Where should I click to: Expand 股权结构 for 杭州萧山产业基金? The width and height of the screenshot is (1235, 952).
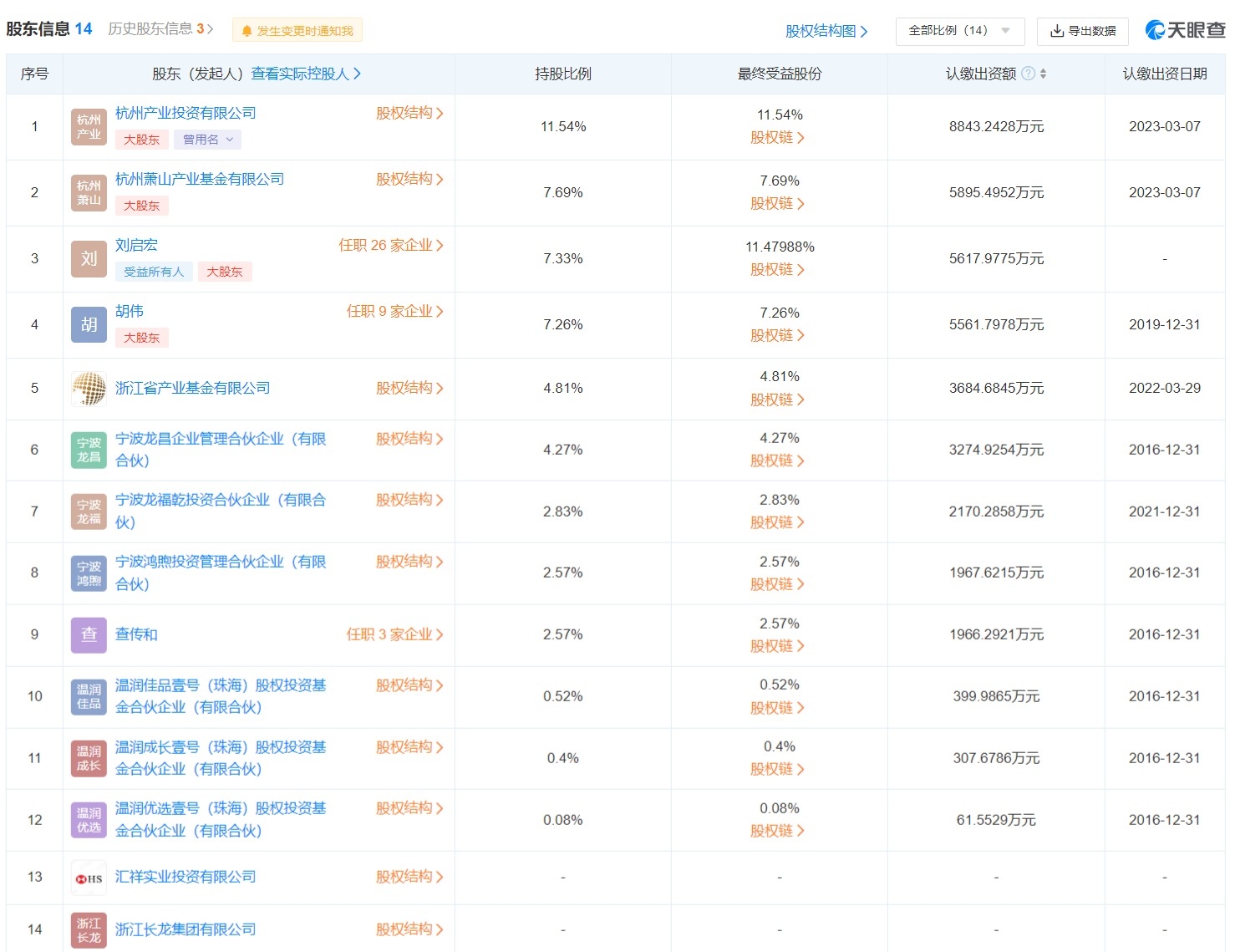[x=409, y=179]
